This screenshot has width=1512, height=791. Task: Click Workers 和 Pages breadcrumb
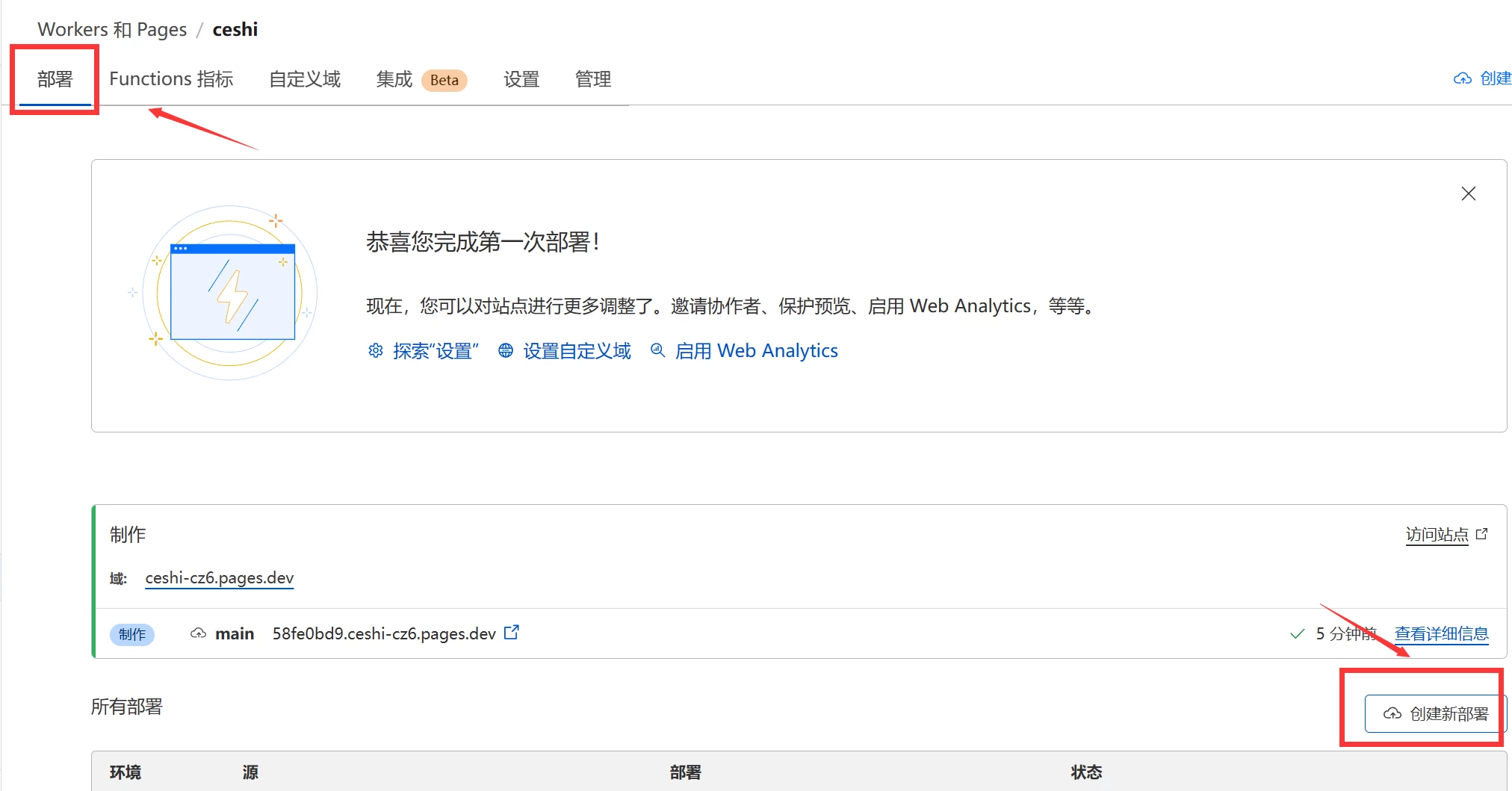click(x=112, y=29)
